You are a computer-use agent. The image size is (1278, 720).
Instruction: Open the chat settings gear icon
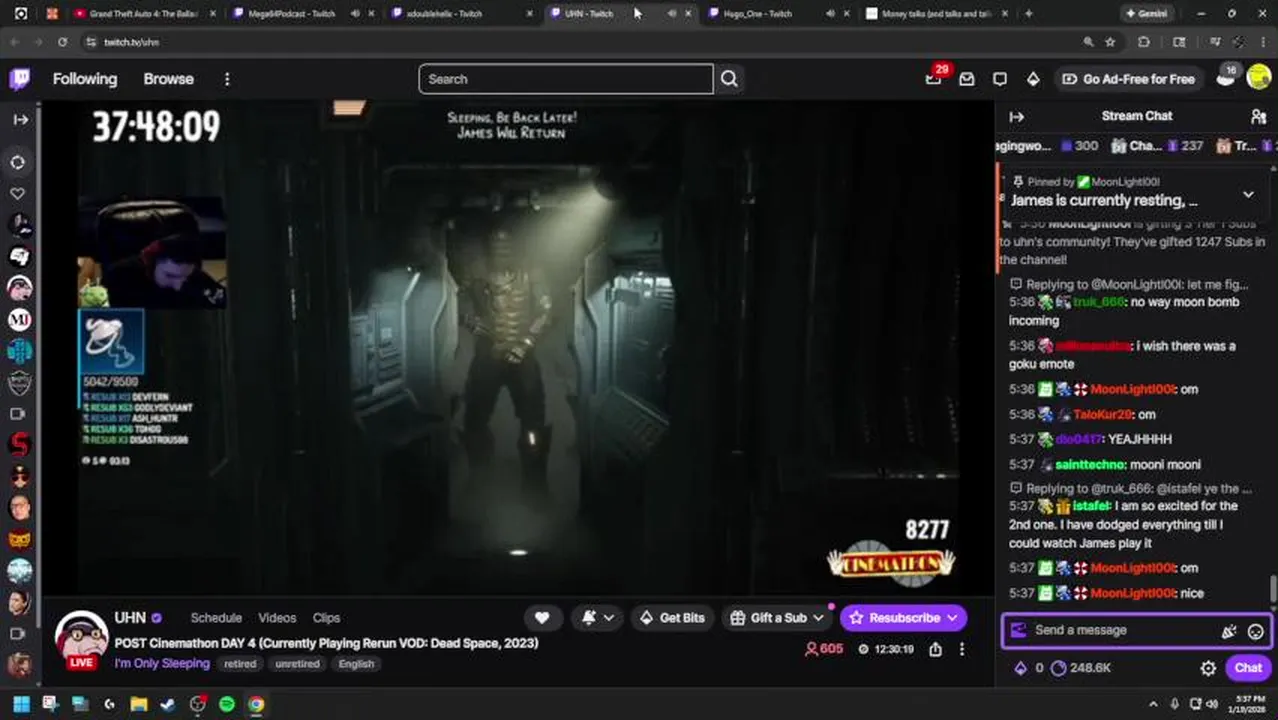1208,668
